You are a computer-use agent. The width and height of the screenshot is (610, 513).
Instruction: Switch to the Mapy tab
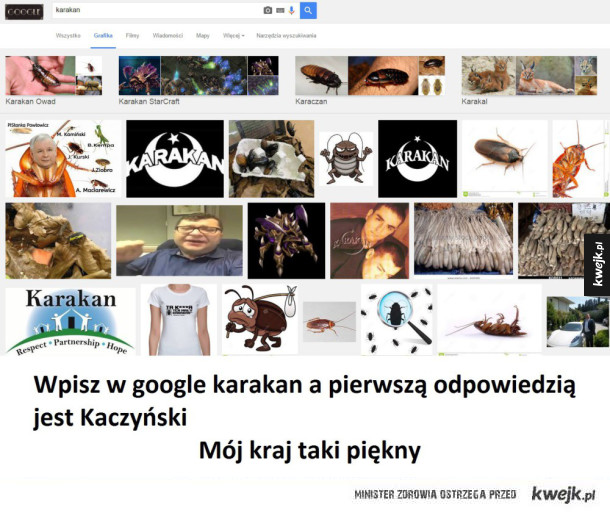click(203, 35)
